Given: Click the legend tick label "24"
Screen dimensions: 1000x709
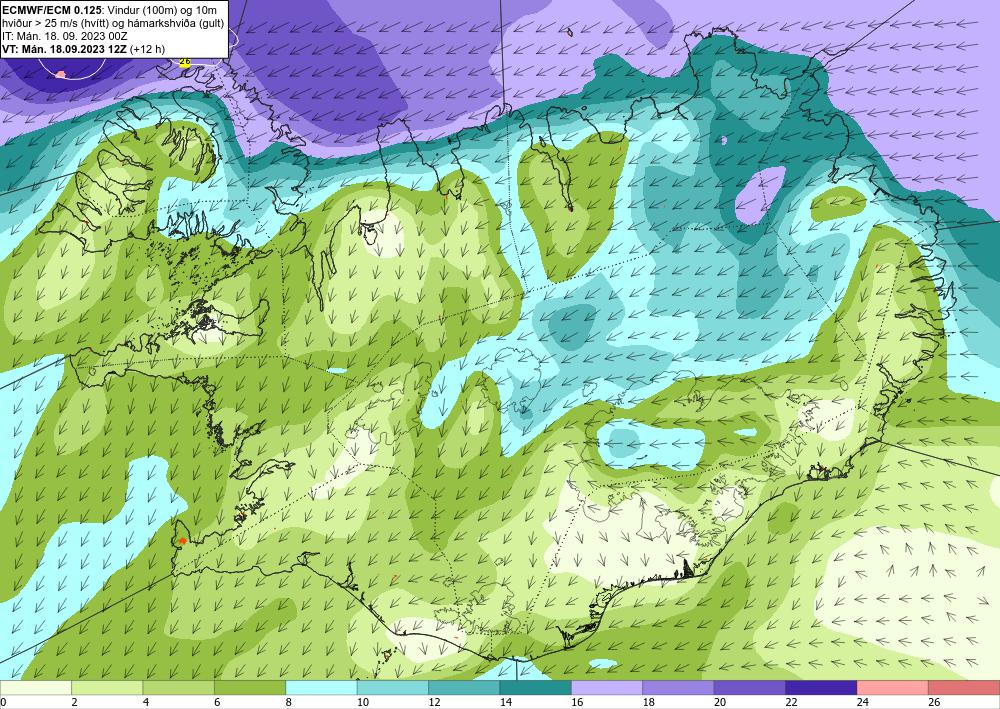Looking at the screenshot, I should [863, 703].
